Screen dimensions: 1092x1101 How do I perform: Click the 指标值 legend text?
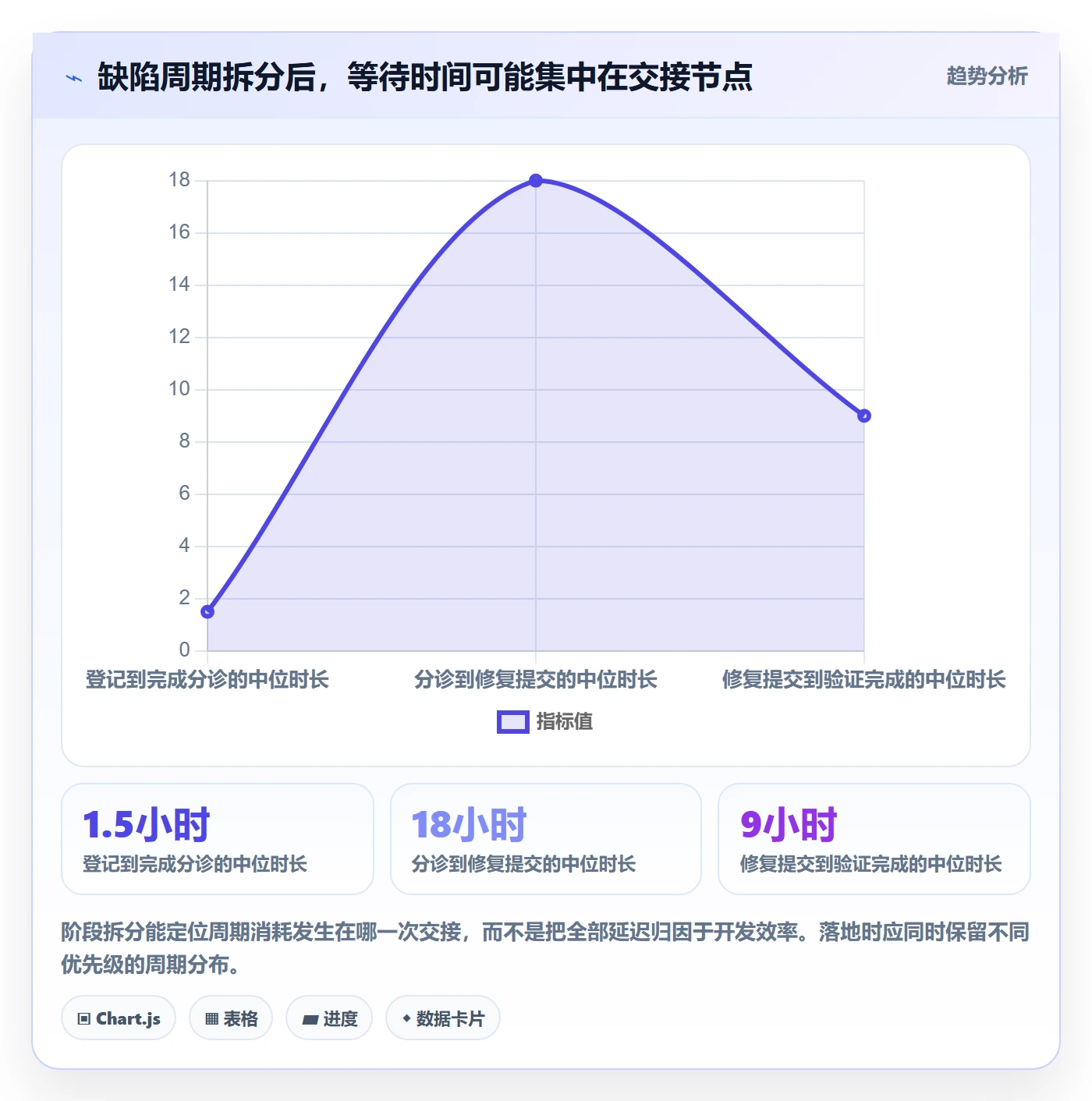[565, 722]
